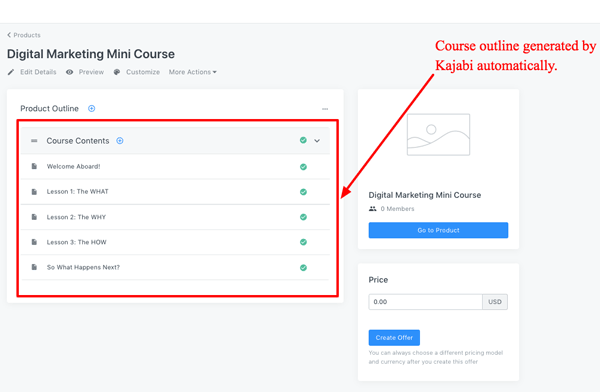Toggle So What Happens Next? status check

pos(303,268)
